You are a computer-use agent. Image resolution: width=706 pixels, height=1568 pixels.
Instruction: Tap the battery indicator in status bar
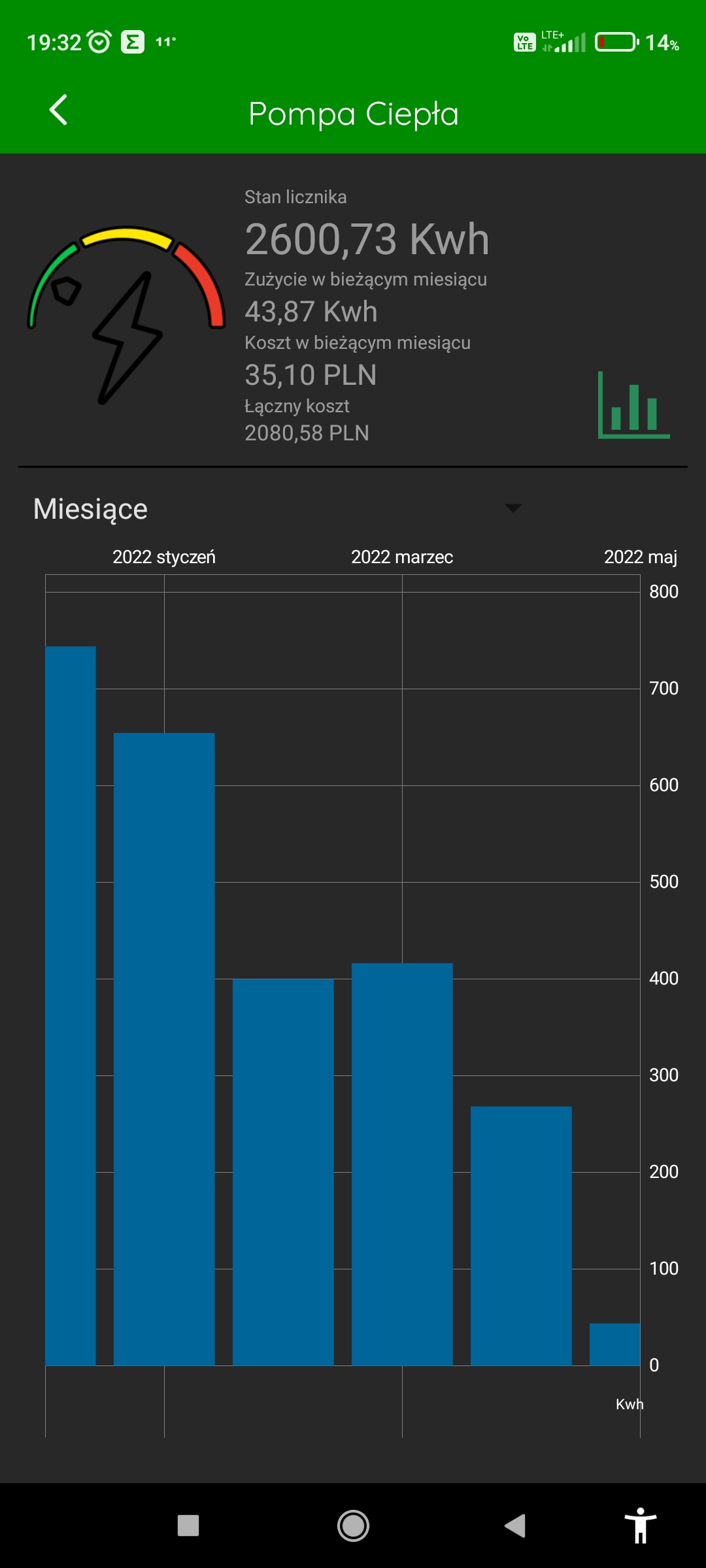pos(616,42)
